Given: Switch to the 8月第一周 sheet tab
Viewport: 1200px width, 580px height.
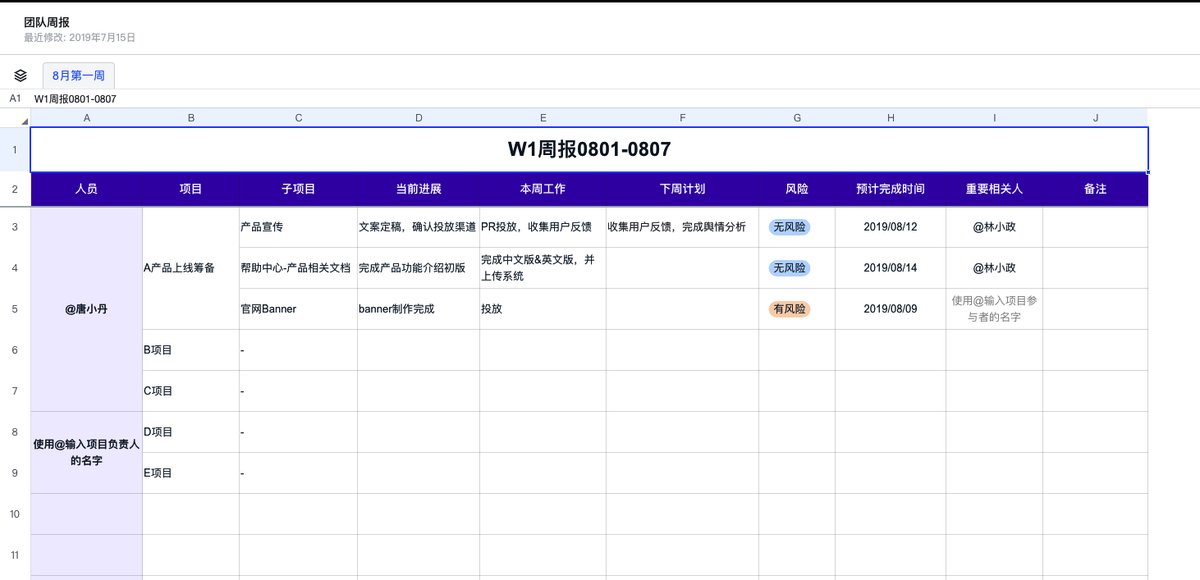Looking at the screenshot, I should [x=78, y=75].
